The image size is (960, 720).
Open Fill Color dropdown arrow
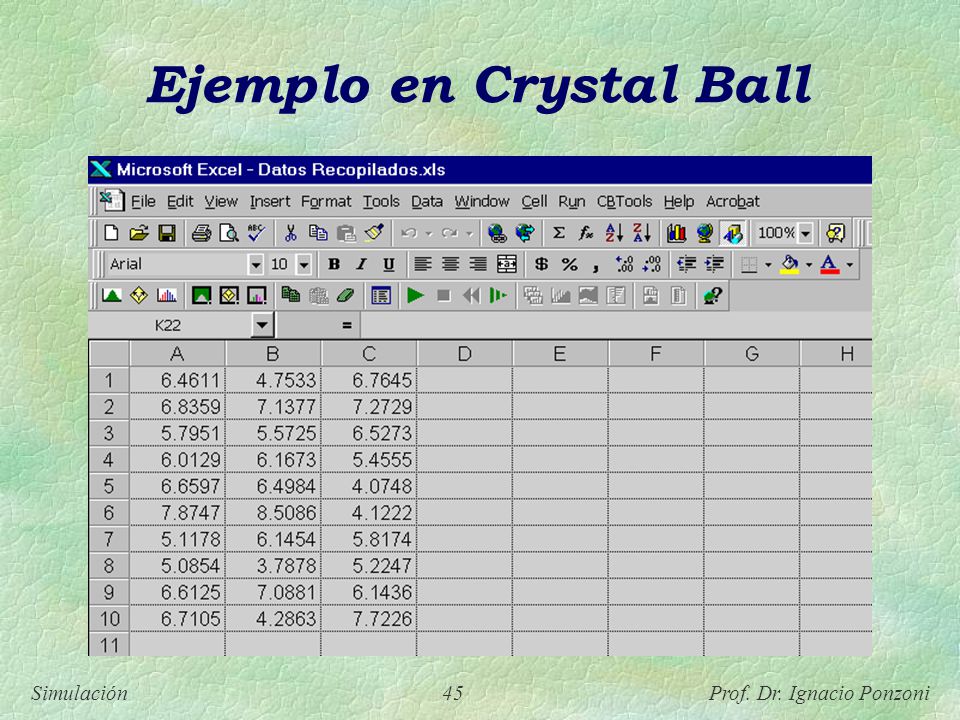pos(808,265)
